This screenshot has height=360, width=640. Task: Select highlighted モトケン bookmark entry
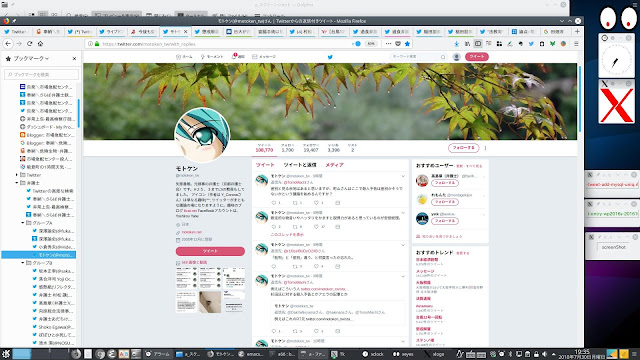[x=39, y=255]
